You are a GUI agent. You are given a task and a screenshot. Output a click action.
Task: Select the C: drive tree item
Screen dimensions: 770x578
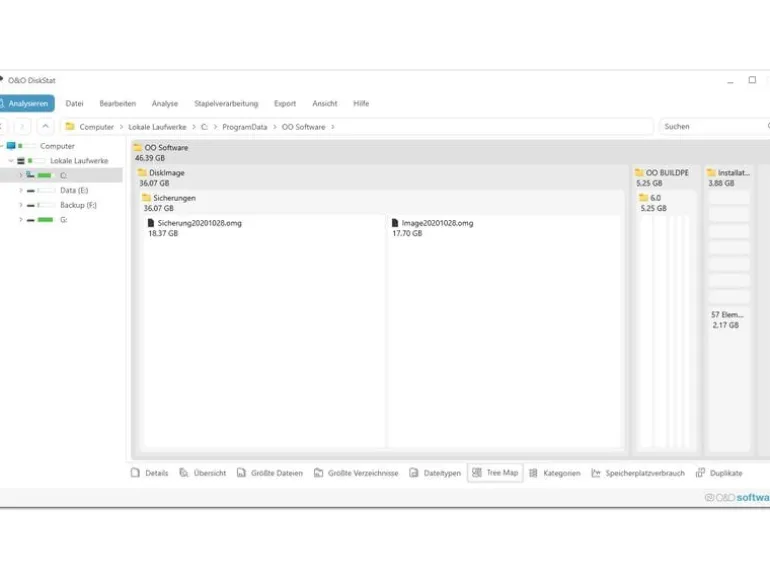61,175
